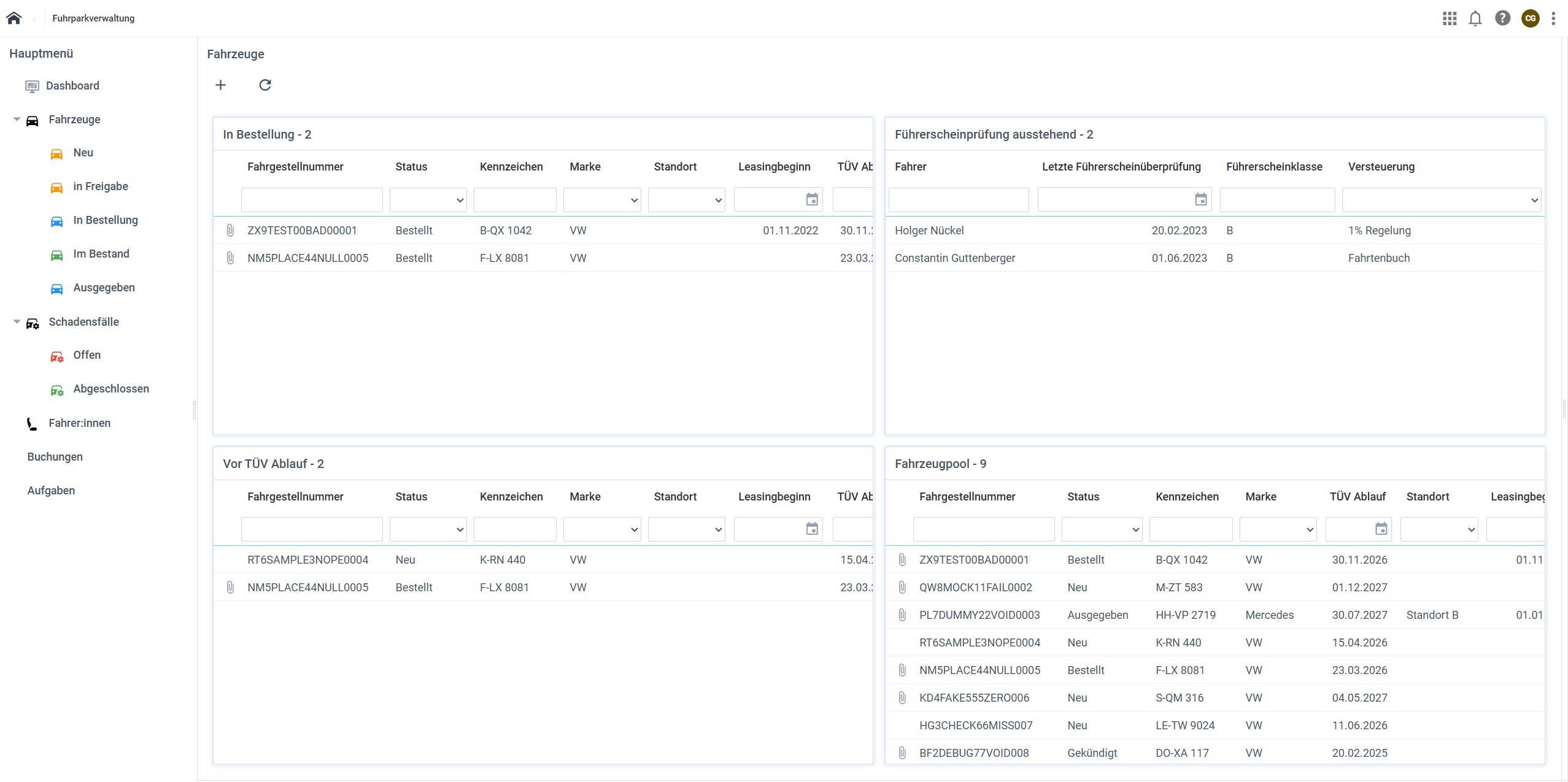1568x782 pixels.
Task: Open calendar picker in Fahrzeugpool TÜV Ablauf filter
Action: tap(1381, 528)
